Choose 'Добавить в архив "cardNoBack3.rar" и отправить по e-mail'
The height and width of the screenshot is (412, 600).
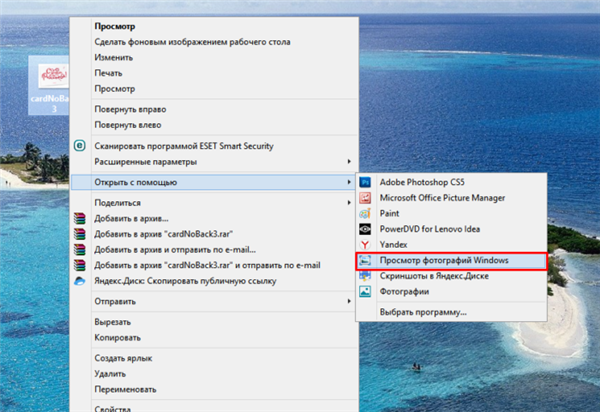(x=207, y=265)
